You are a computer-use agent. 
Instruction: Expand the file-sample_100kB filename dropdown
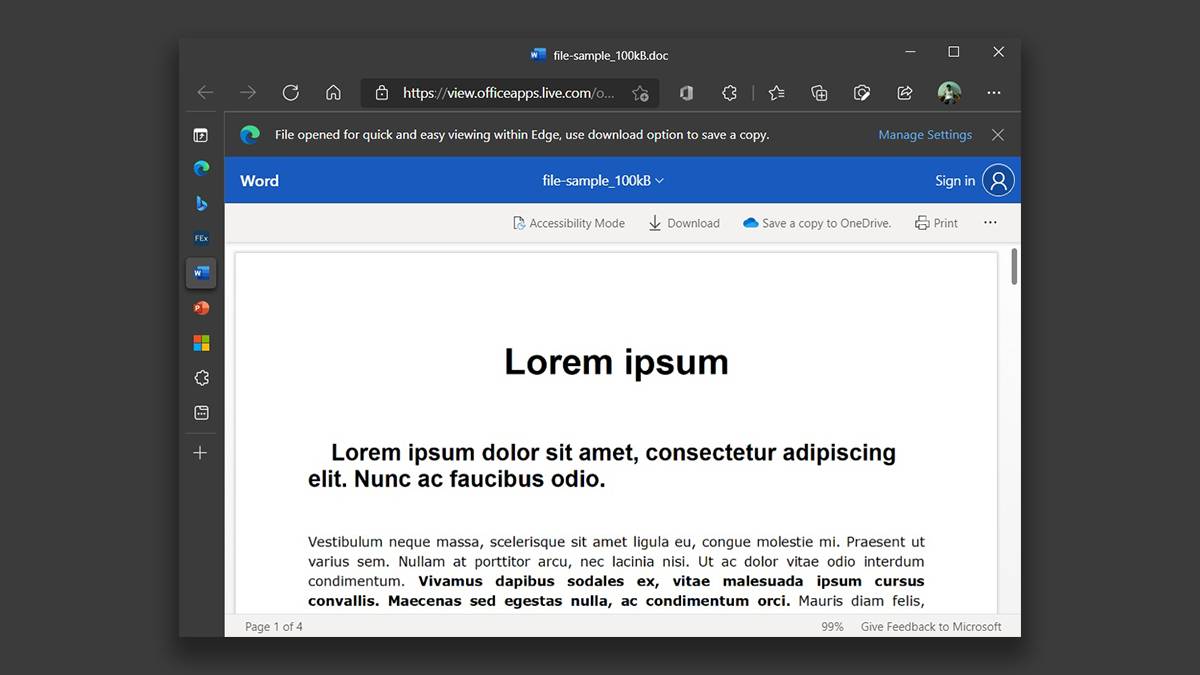click(603, 181)
